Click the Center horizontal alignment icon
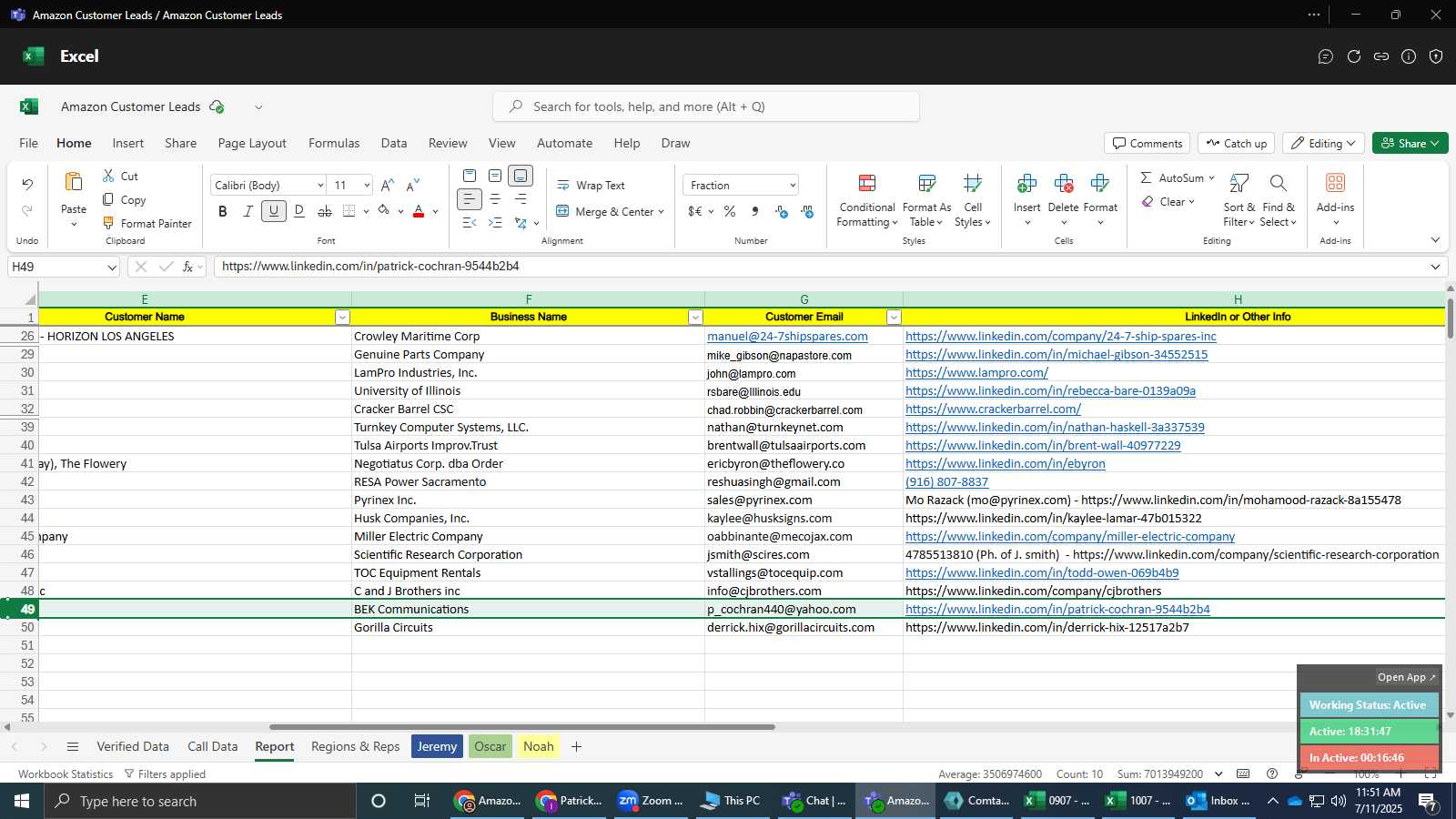This screenshot has height=819, width=1456. pos(495,199)
